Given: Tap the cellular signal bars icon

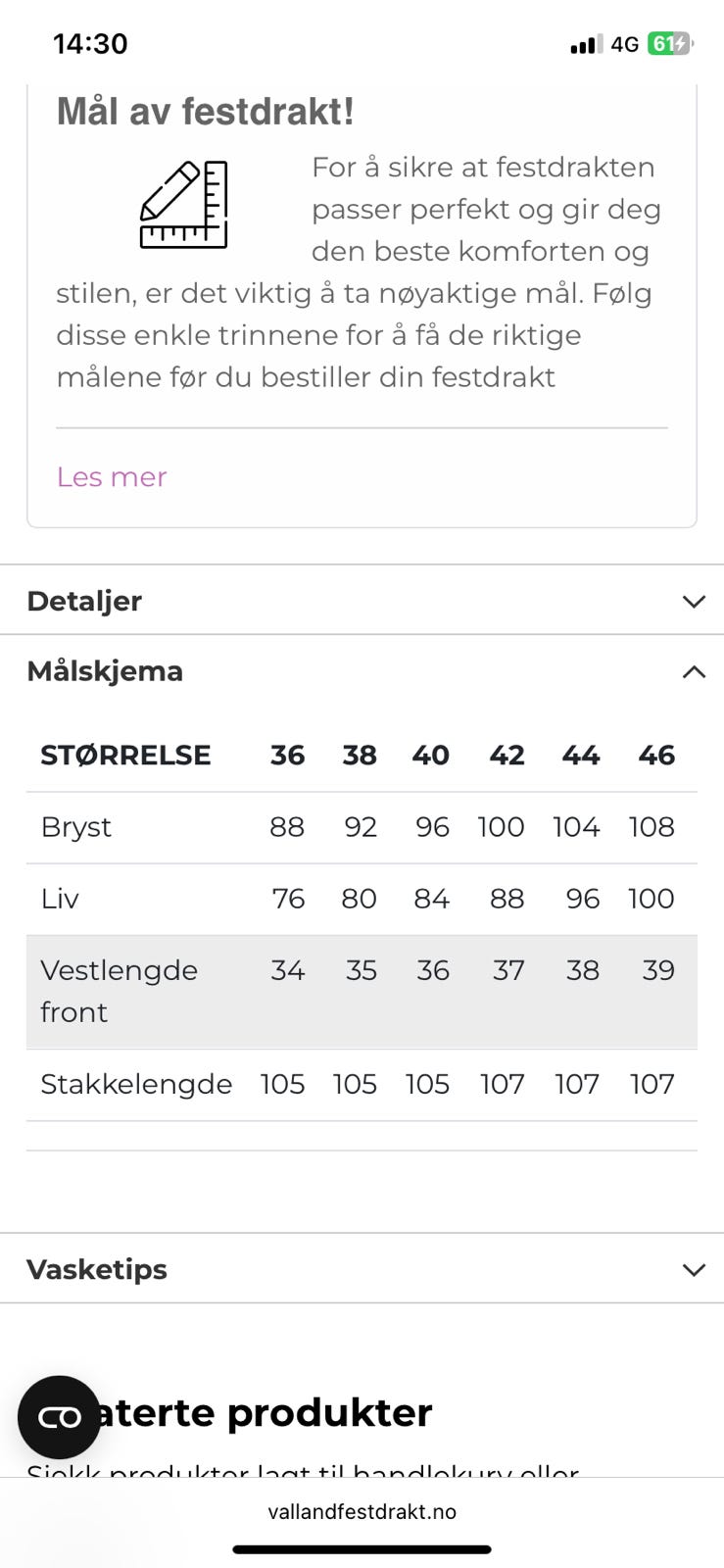Looking at the screenshot, I should click(586, 44).
